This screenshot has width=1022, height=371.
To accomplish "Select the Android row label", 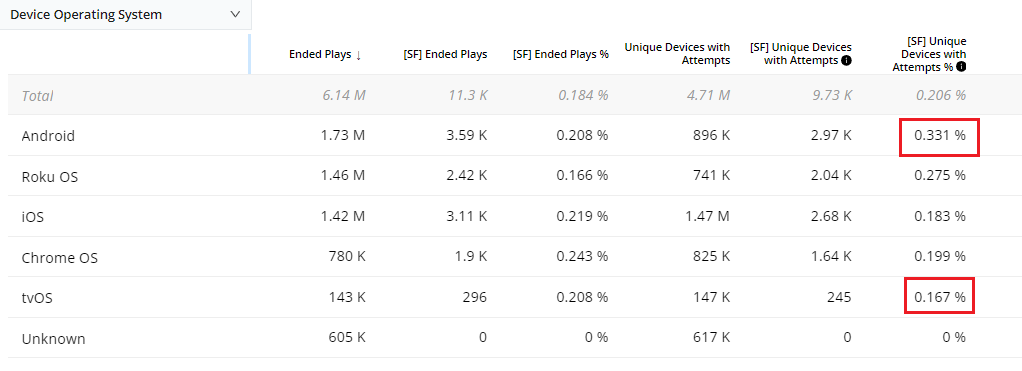I will point(48,136).
